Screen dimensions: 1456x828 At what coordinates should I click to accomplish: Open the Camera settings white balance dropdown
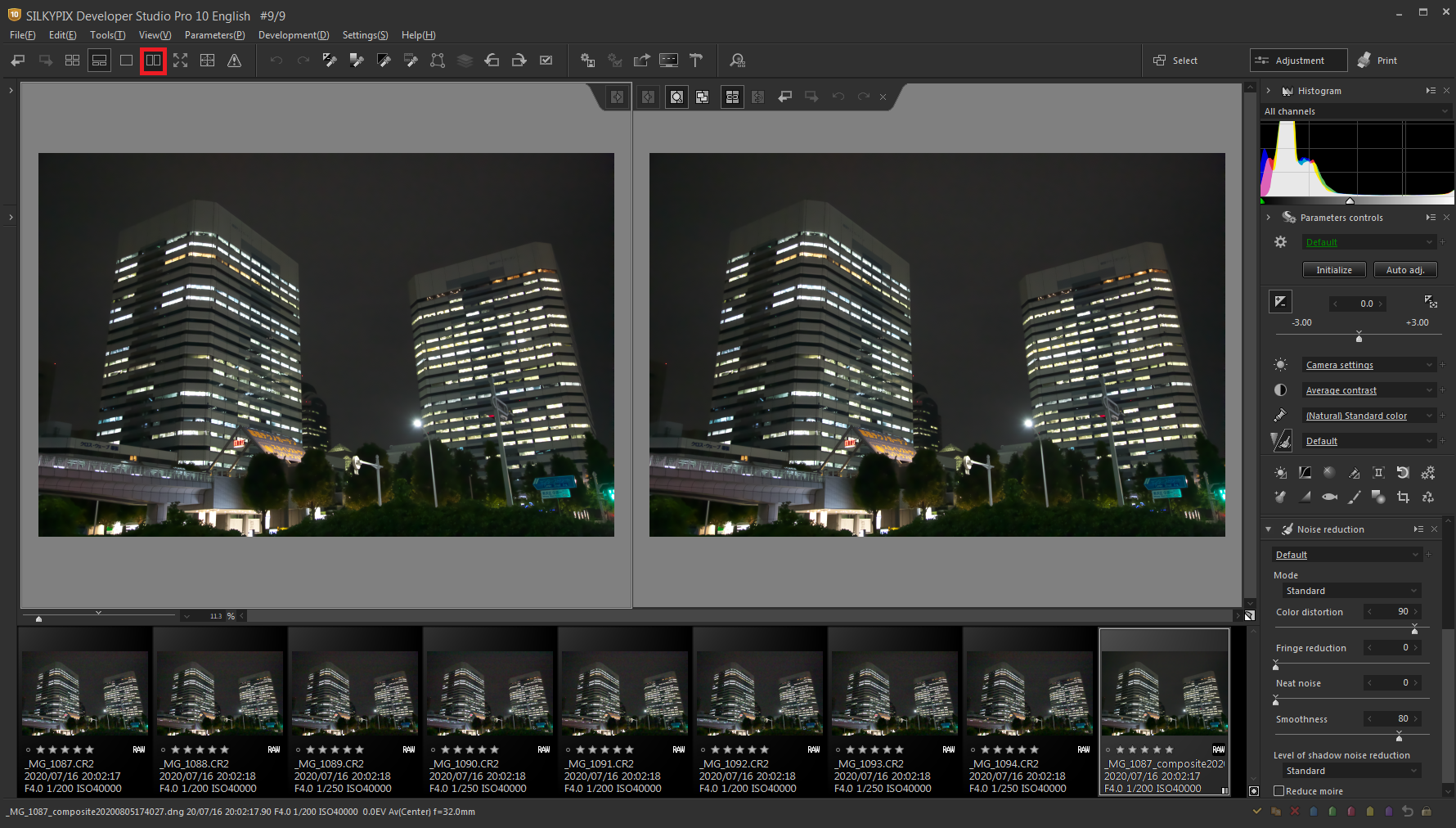[1370, 365]
